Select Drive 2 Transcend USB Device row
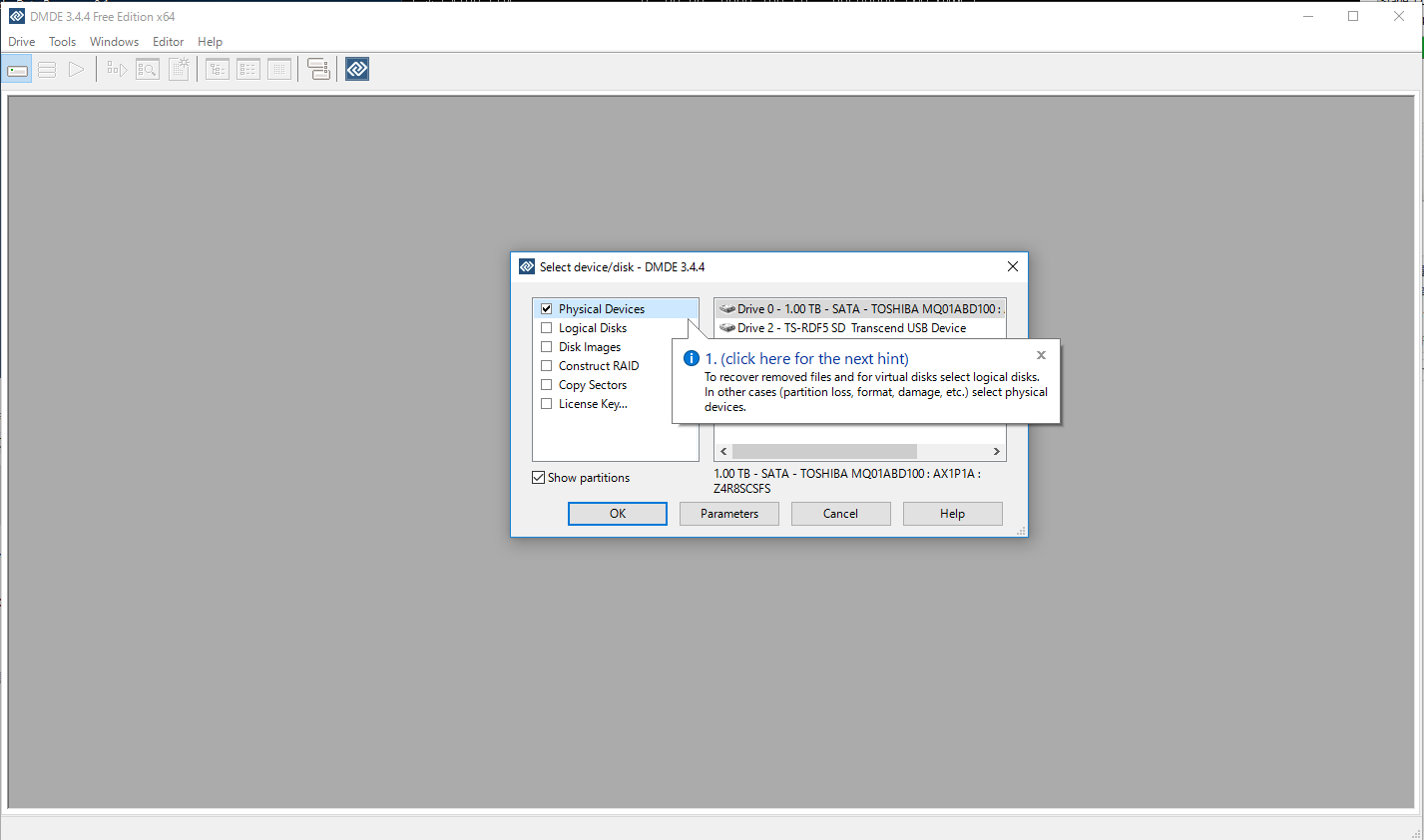This screenshot has width=1424, height=840. [x=860, y=328]
